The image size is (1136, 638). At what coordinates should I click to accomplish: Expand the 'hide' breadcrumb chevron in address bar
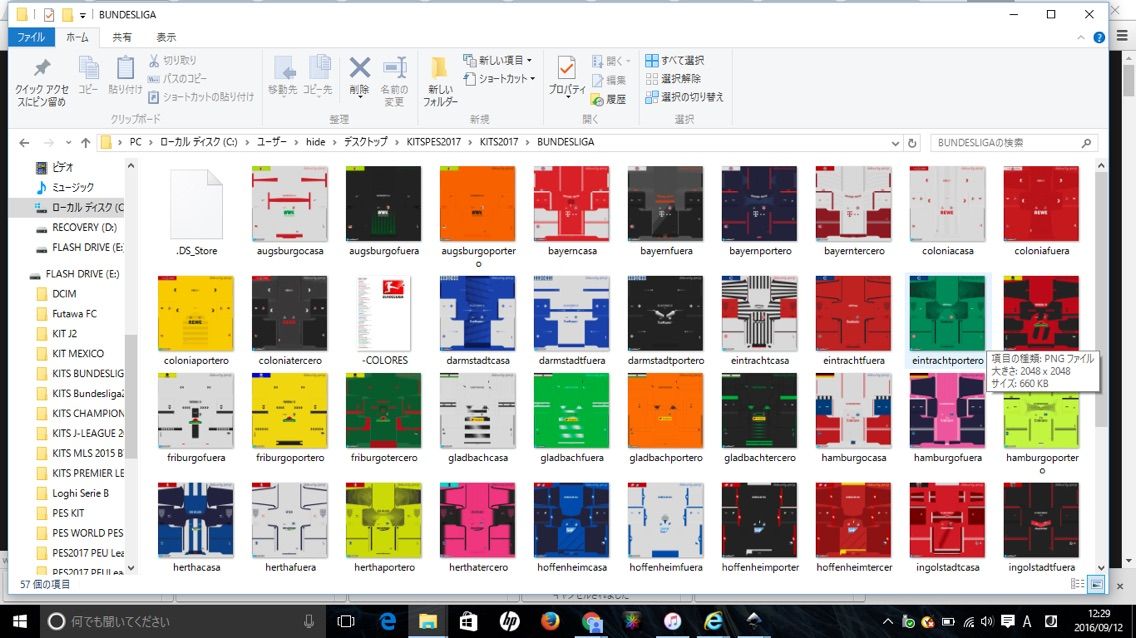coord(334,143)
